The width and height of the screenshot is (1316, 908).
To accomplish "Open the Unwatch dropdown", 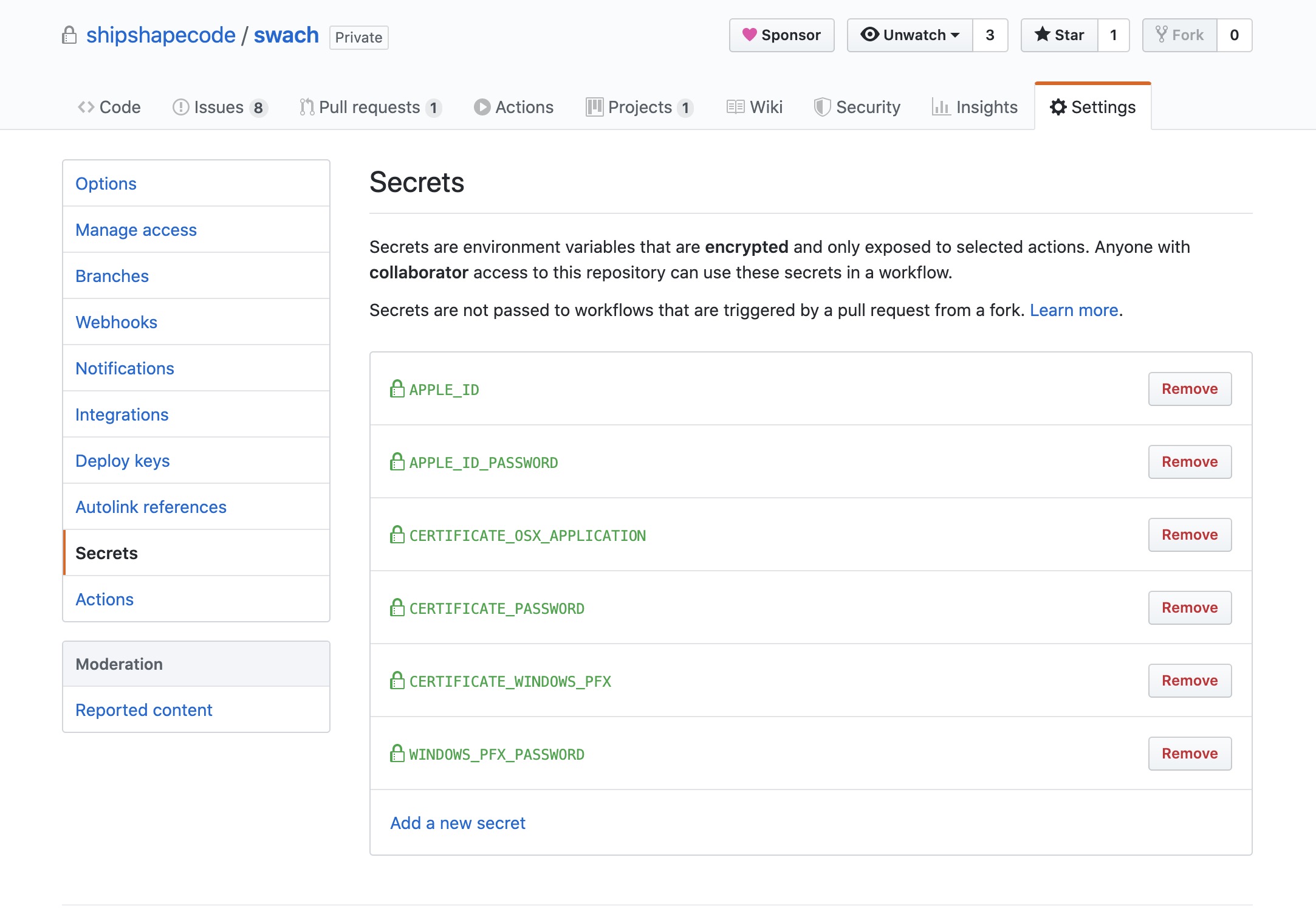I will (x=910, y=35).
